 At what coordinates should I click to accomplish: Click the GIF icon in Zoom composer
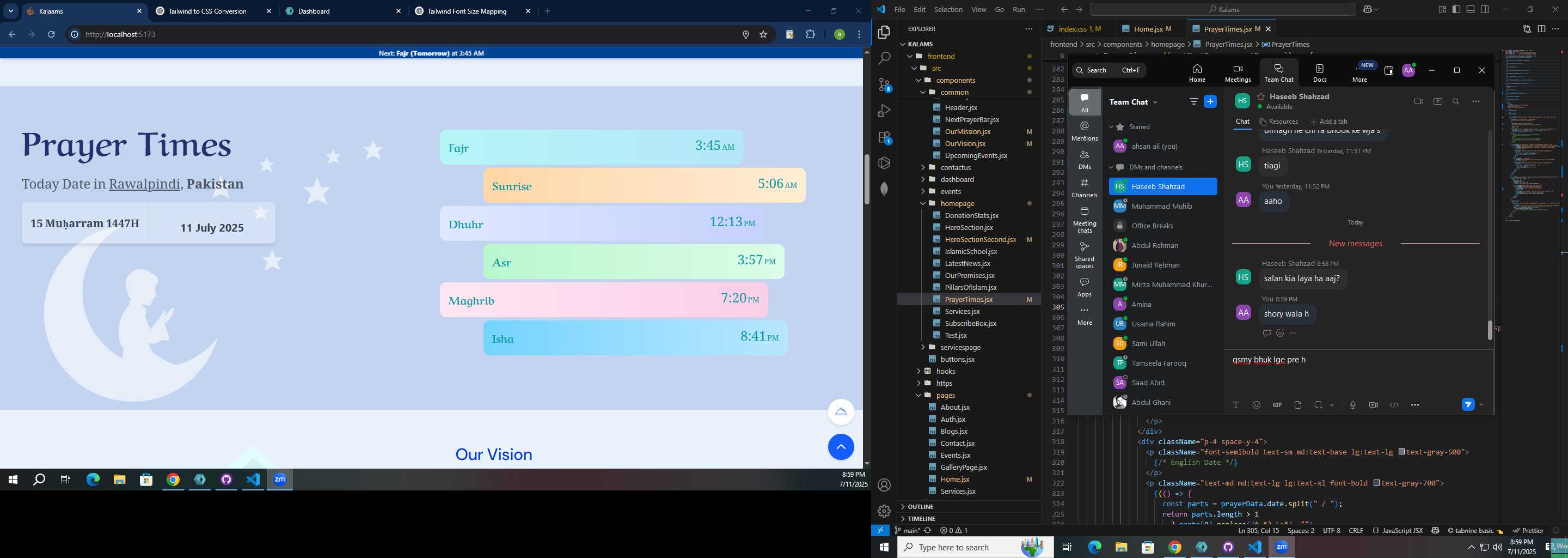tap(1277, 405)
